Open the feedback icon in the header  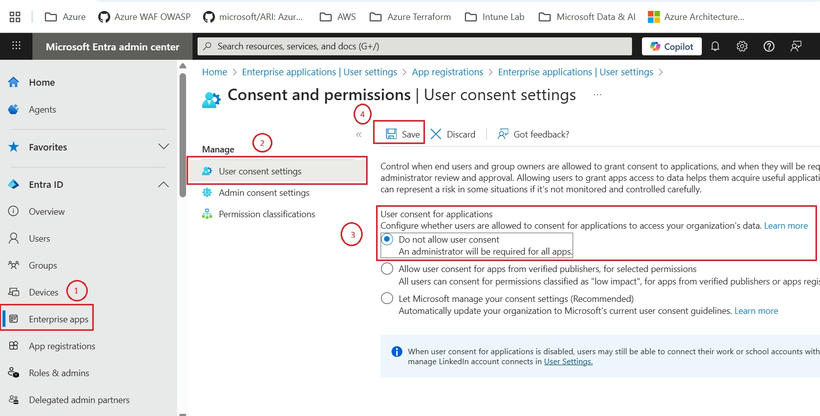[795, 47]
